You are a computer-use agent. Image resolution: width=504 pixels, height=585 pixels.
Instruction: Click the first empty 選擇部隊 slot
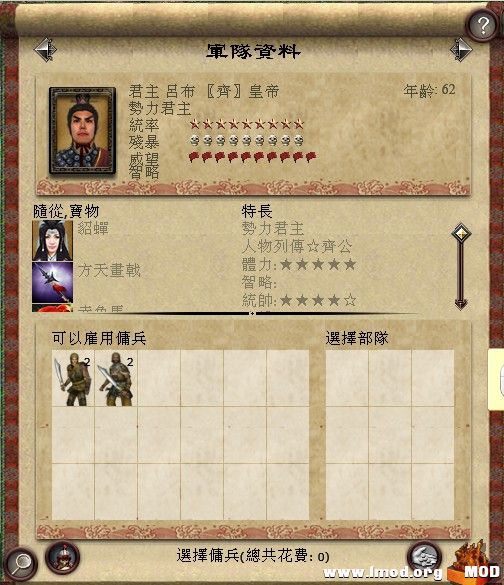(347, 378)
